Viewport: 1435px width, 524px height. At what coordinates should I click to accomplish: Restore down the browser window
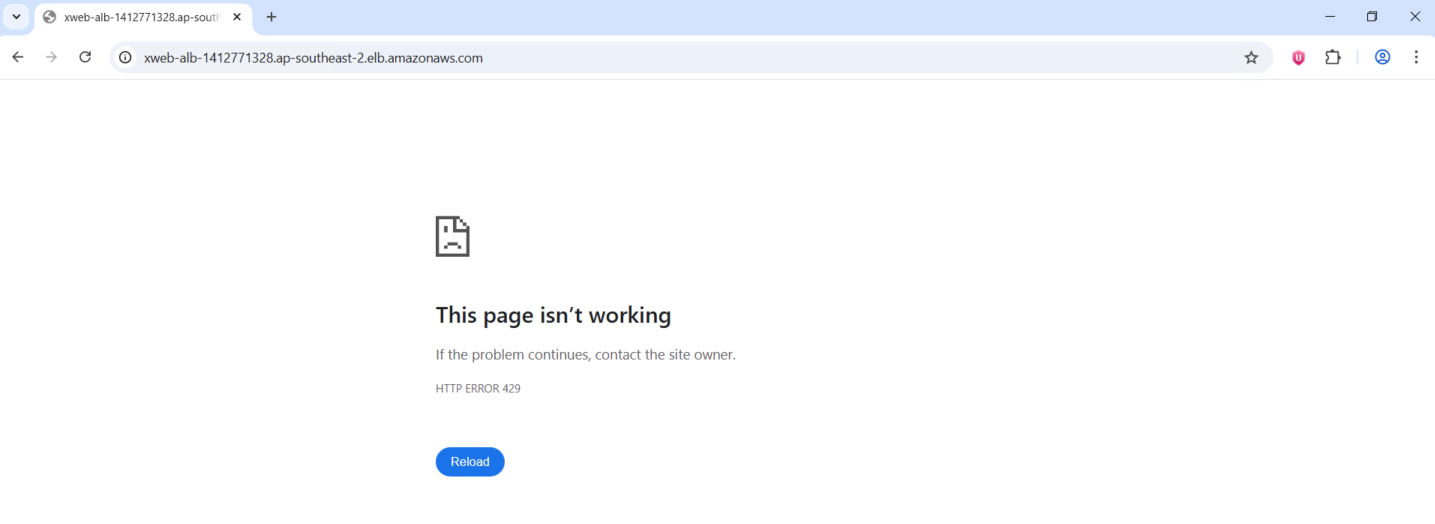(1372, 17)
